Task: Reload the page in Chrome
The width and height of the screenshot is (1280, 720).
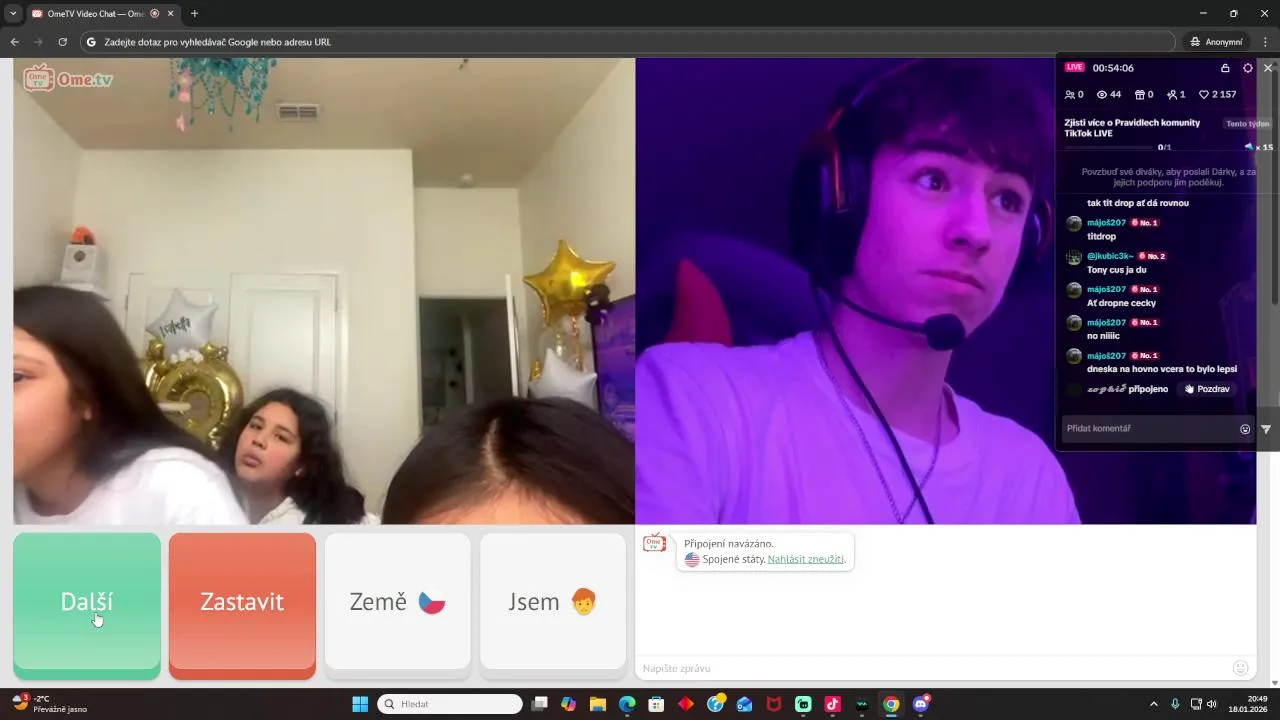Action: (62, 42)
